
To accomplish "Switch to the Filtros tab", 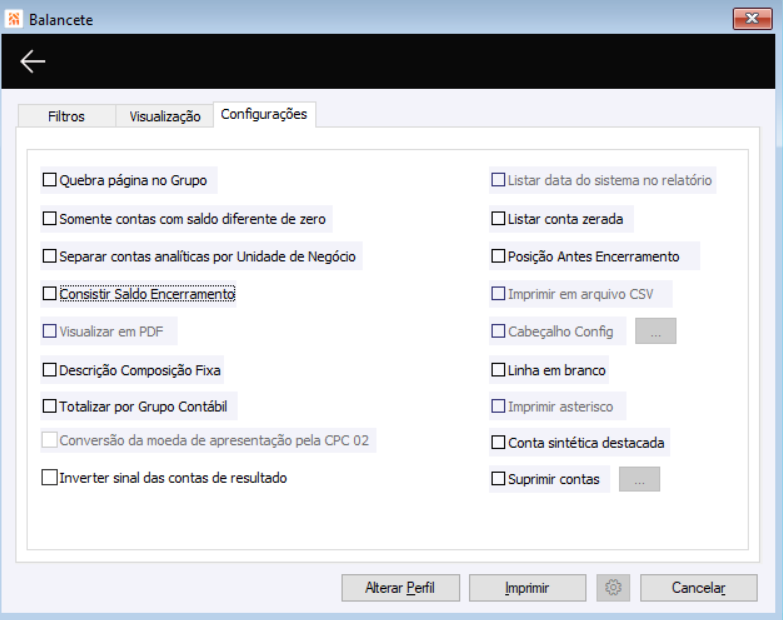I will point(66,116).
